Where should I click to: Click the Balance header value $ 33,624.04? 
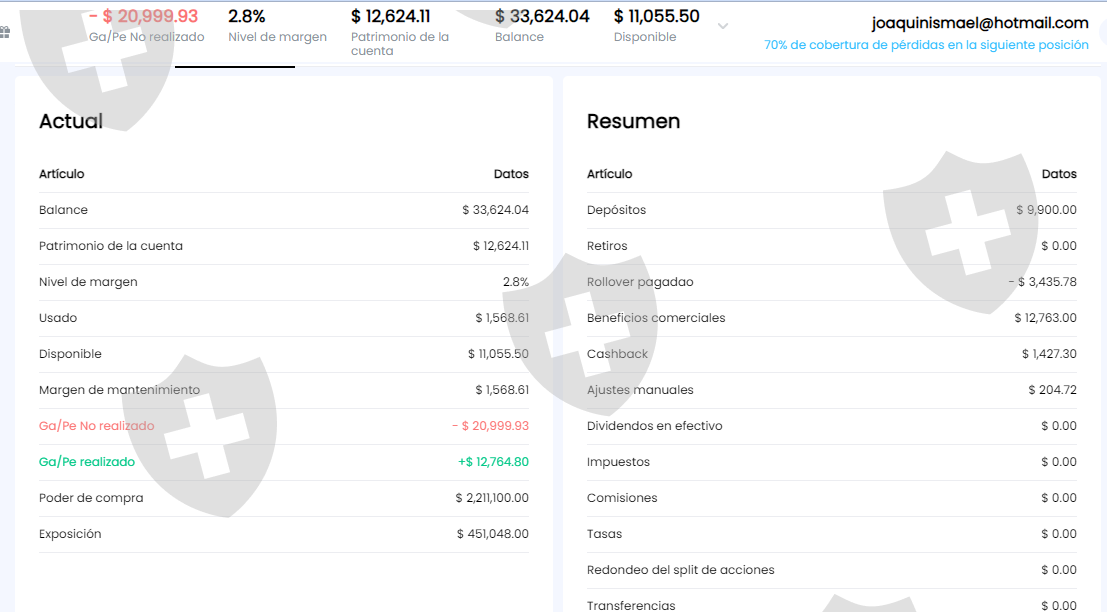pos(542,16)
